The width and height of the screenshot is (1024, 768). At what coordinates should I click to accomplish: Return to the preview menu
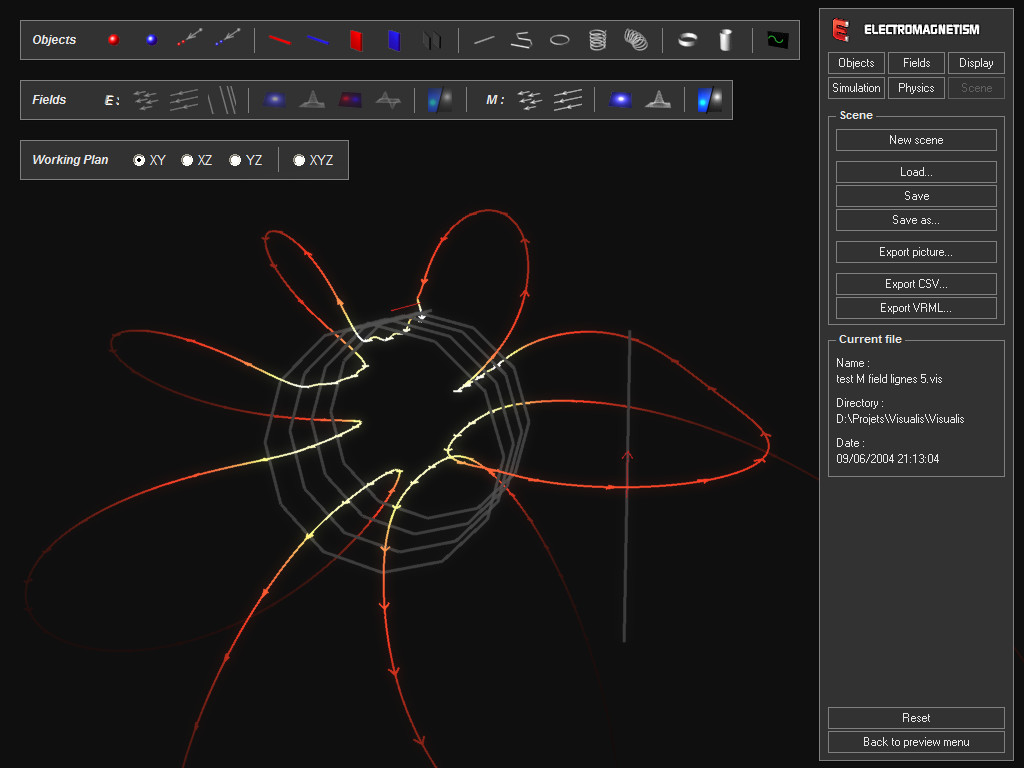coord(915,741)
